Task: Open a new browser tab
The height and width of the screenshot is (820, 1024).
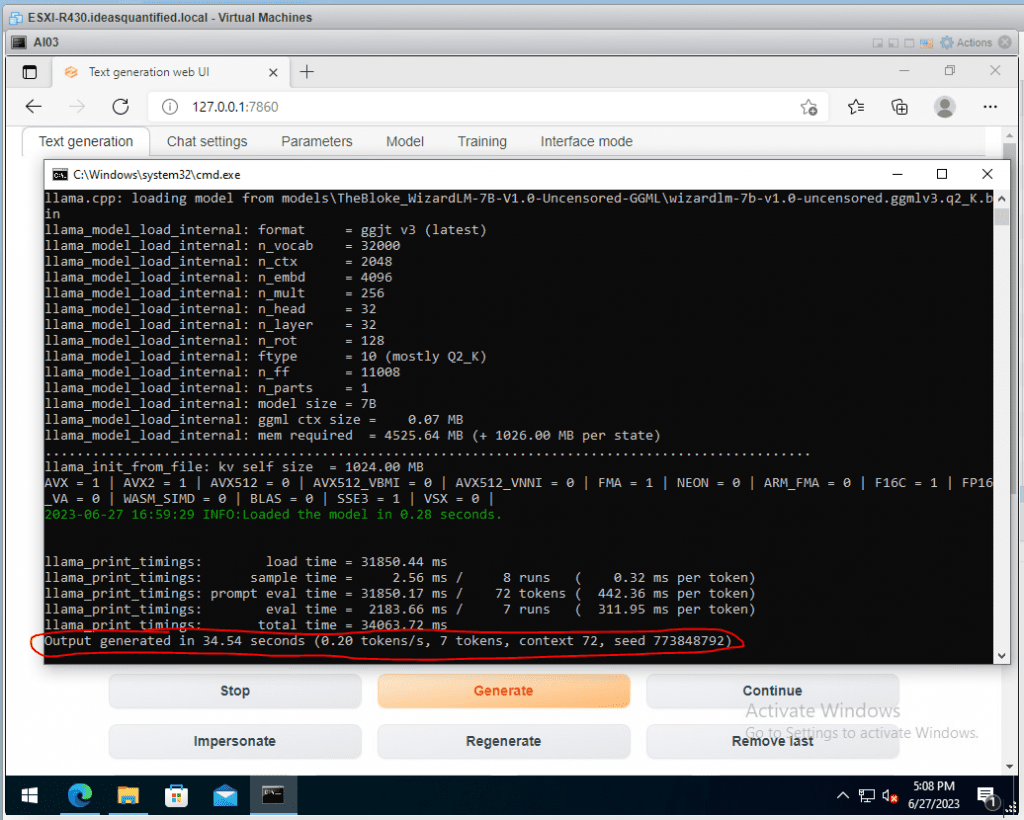Action: (307, 72)
